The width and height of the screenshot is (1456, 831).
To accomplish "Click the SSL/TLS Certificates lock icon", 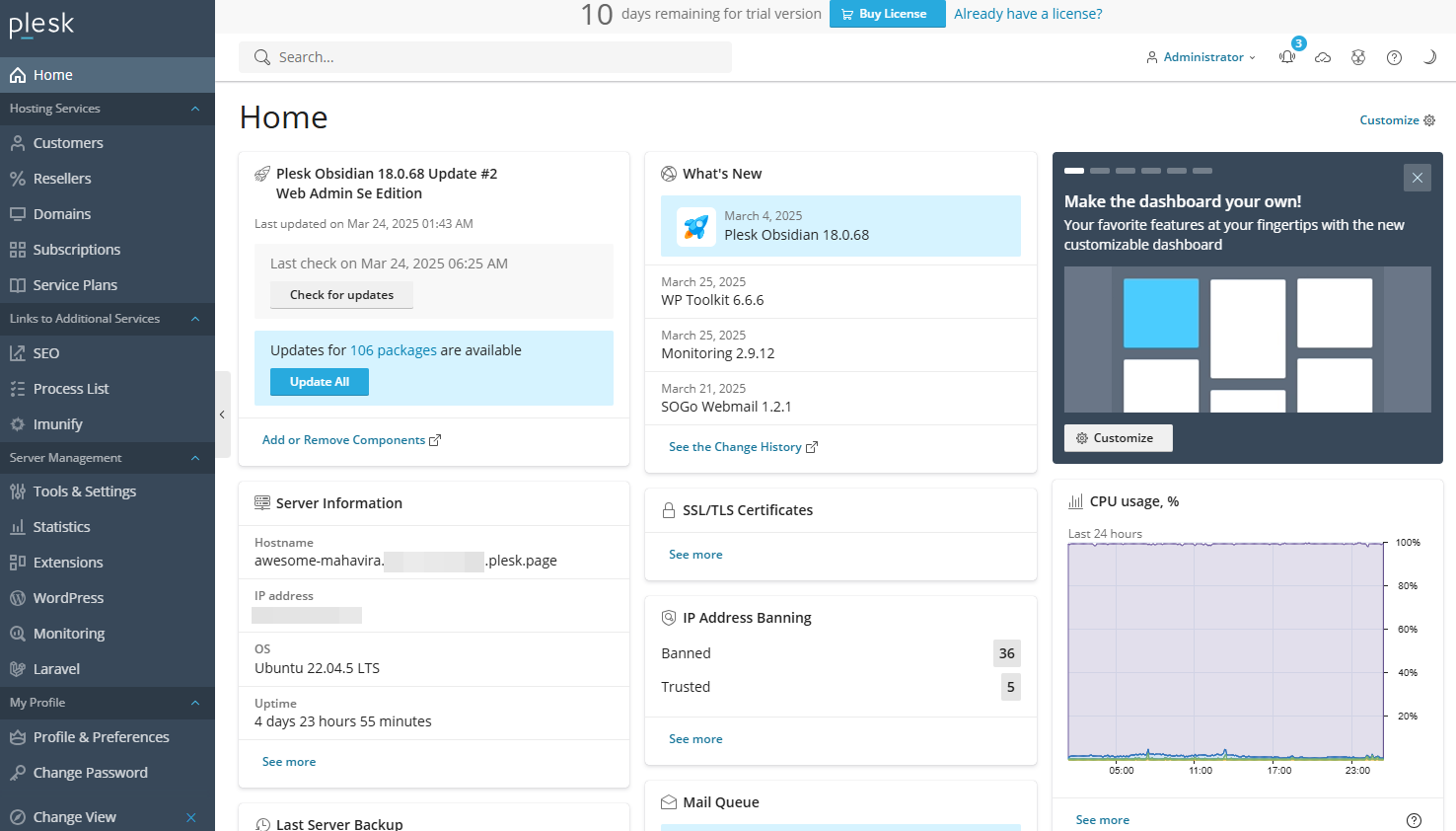I will (x=669, y=510).
